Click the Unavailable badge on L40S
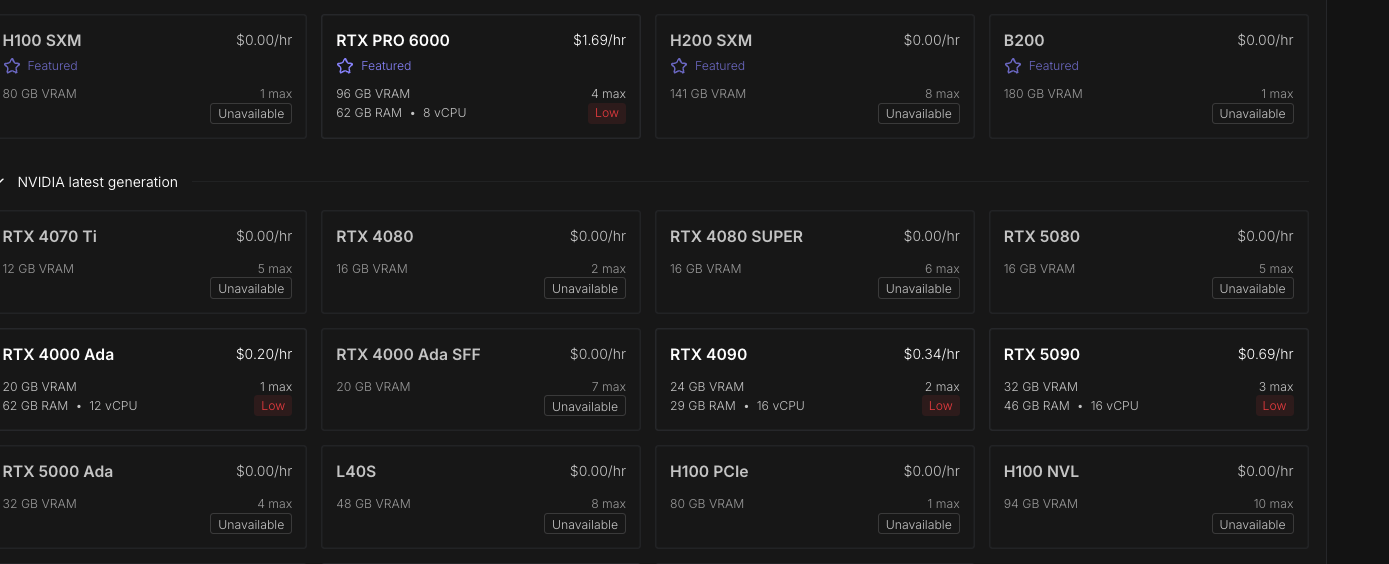The image size is (1389, 564). (x=585, y=525)
